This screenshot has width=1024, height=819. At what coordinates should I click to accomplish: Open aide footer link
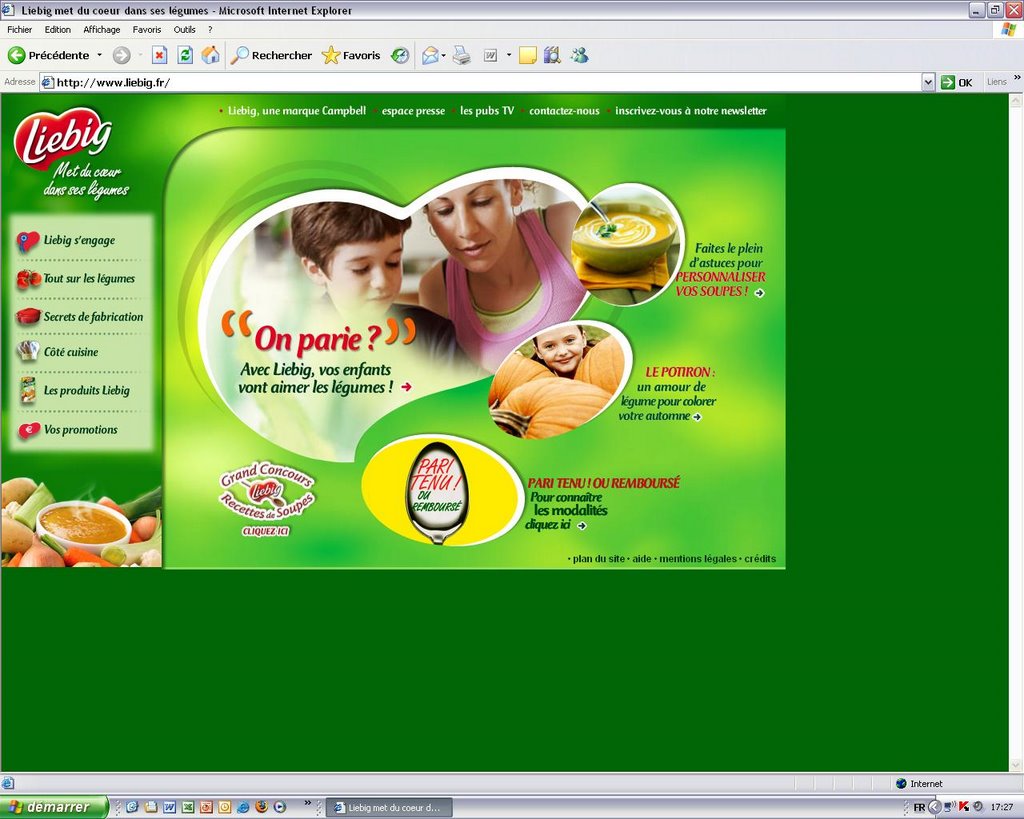point(642,559)
